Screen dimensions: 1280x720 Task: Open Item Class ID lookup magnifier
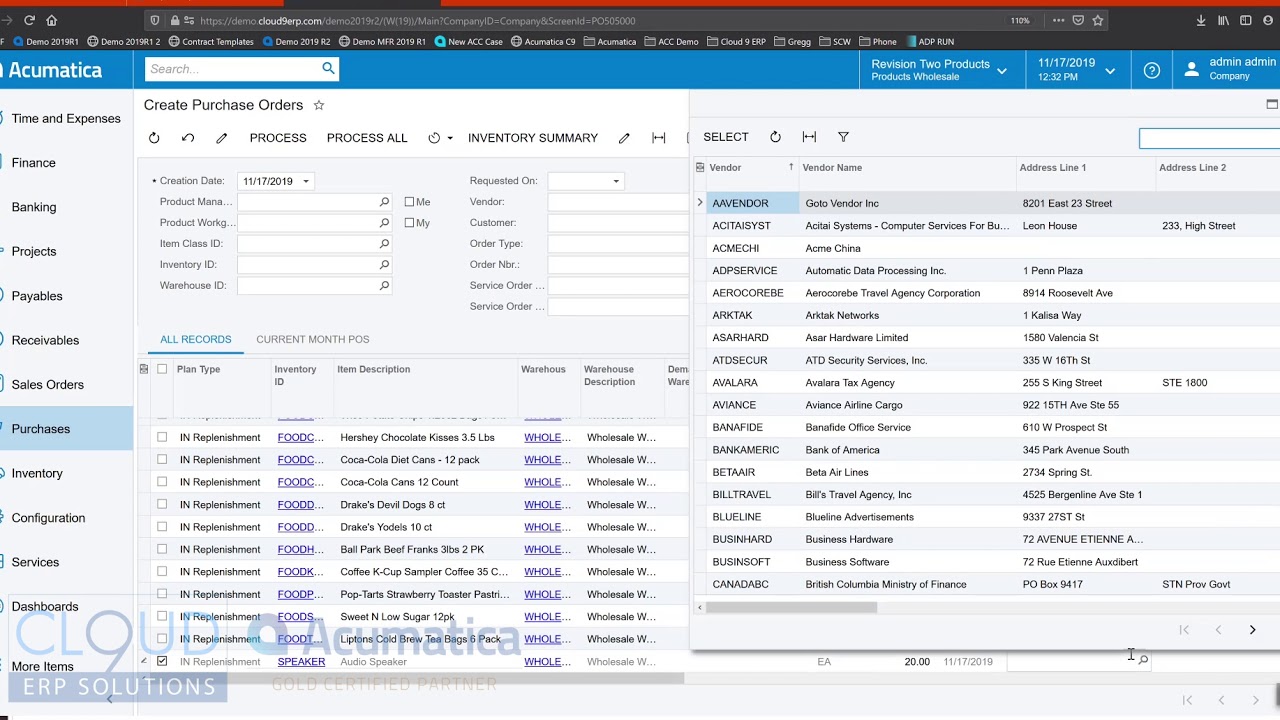(x=384, y=244)
